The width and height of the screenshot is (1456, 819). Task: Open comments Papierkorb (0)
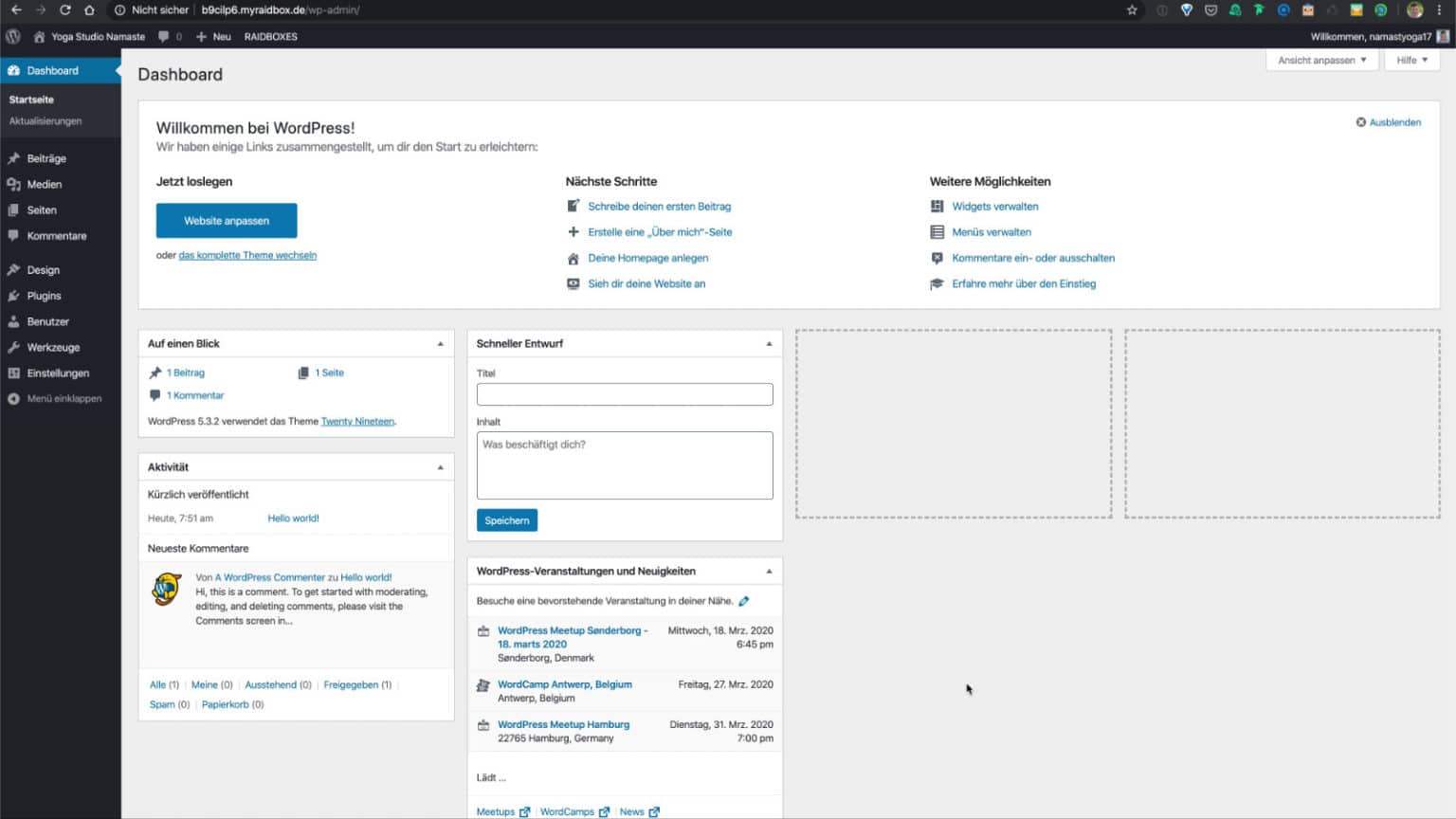pos(232,704)
